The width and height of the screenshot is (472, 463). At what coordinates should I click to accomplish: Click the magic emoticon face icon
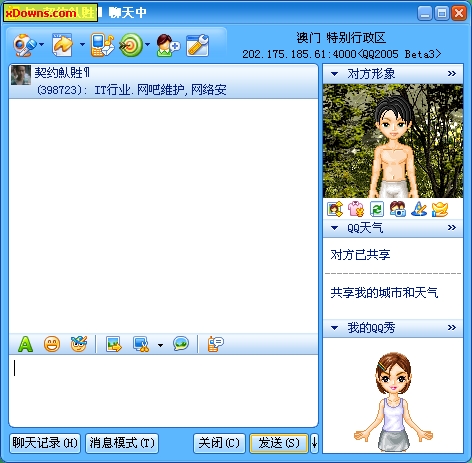click(79, 344)
